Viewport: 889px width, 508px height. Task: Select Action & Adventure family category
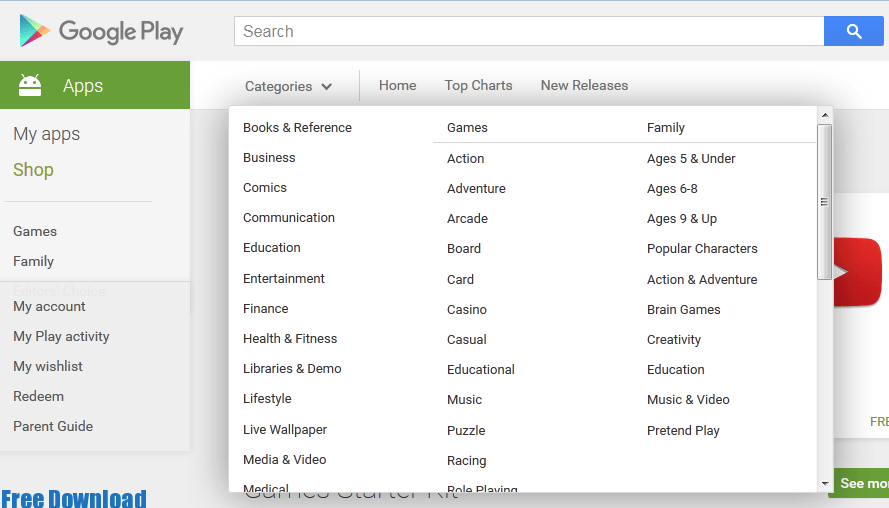click(702, 280)
